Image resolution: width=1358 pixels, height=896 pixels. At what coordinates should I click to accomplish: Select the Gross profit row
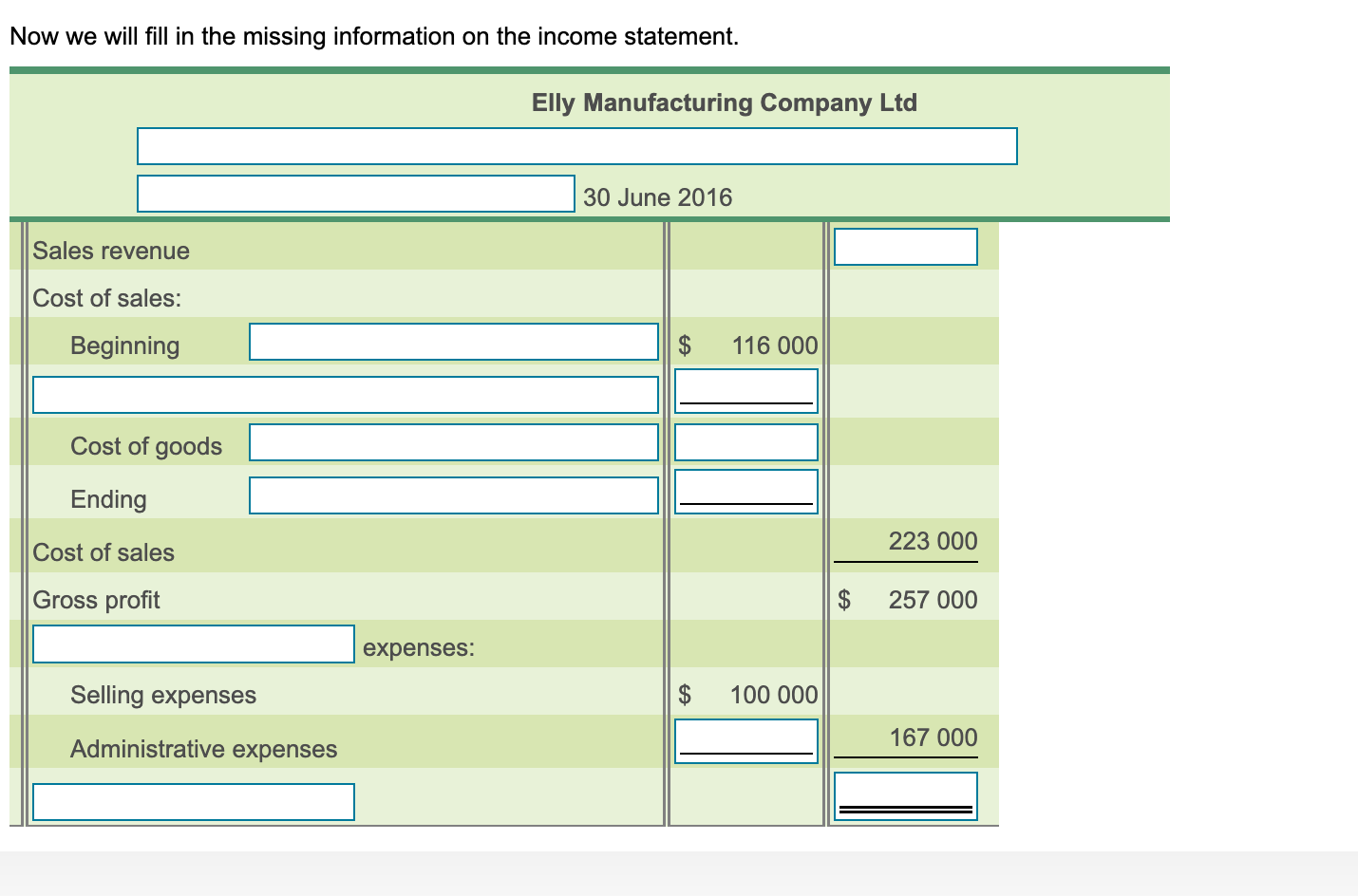pyautogui.click(x=96, y=599)
